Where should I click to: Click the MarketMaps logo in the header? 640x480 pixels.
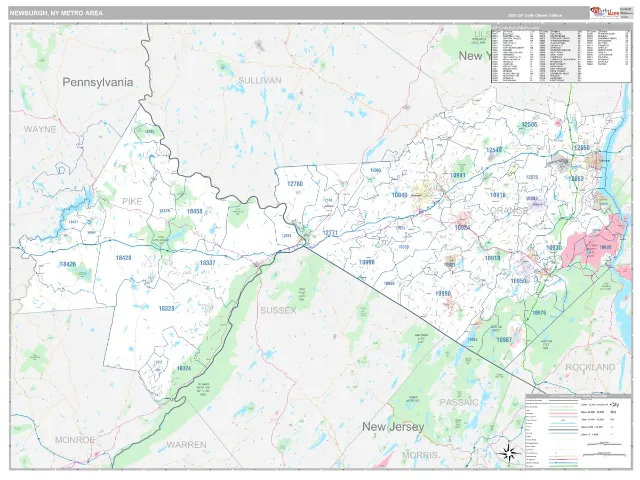604,13
